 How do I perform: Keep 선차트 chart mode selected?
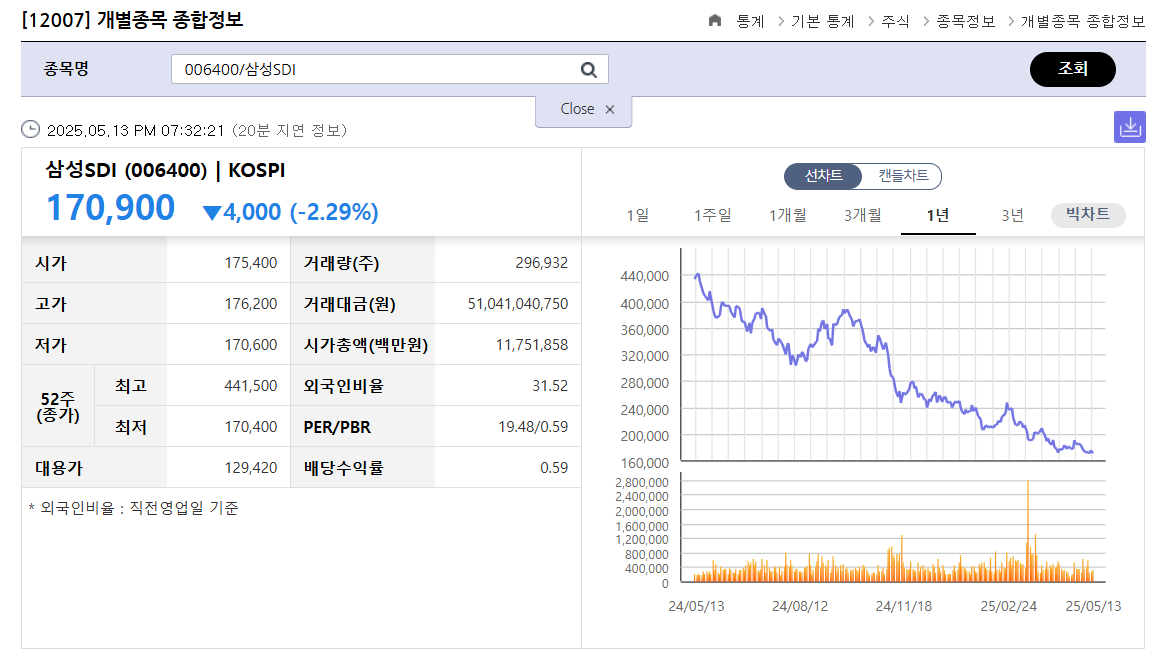(823, 176)
